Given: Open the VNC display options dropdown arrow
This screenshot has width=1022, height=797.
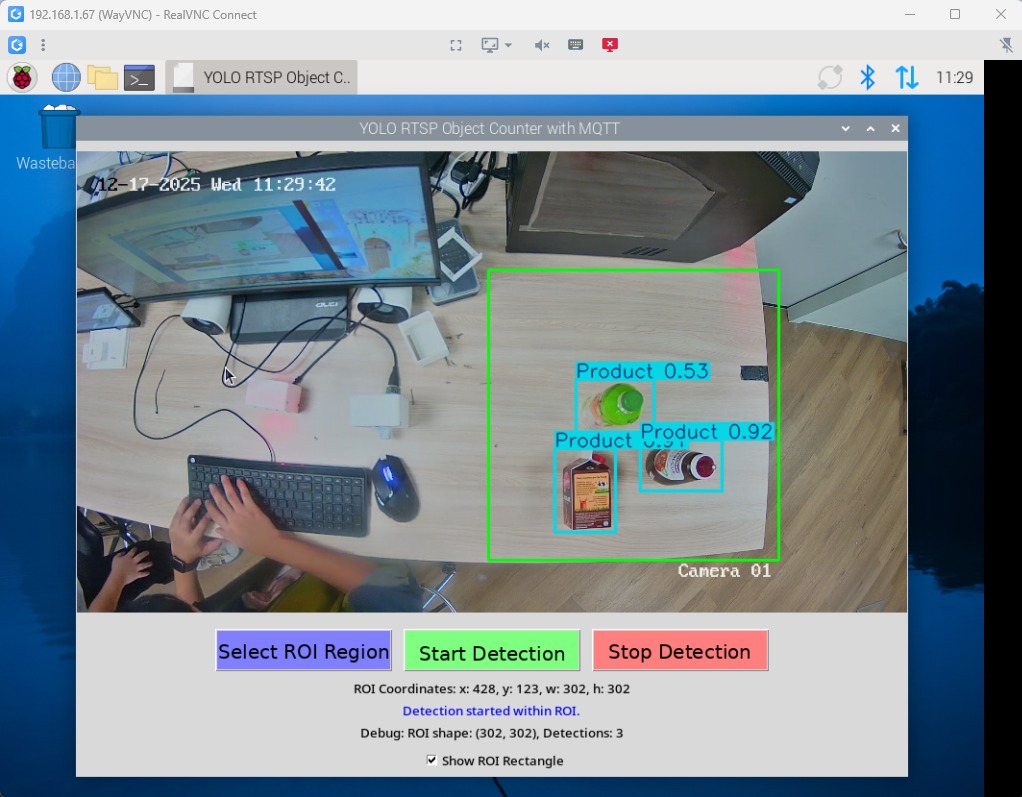Looking at the screenshot, I should point(506,44).
